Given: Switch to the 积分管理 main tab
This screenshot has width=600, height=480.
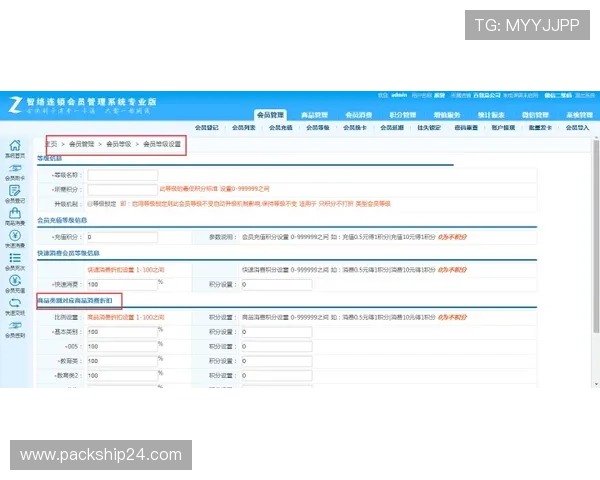Looking at the screenshot, I should pos(403,115).
